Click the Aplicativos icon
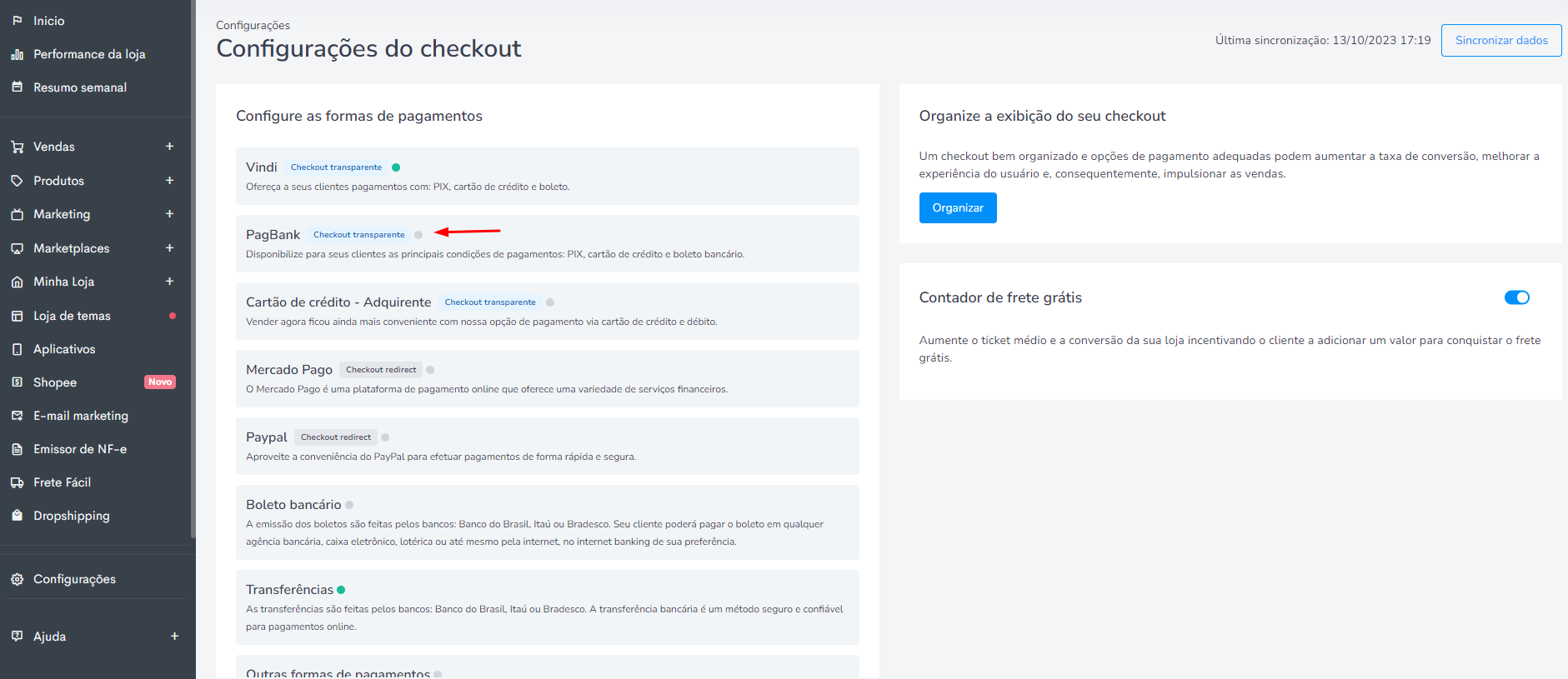 point(17,349)
